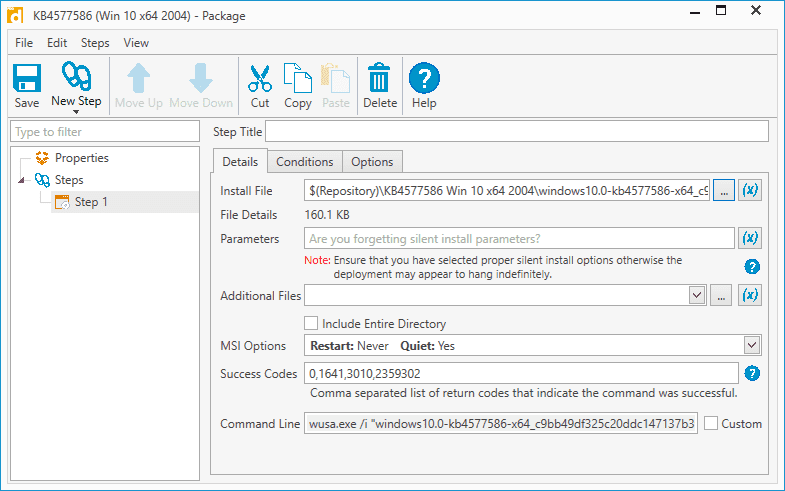This screenshot has height=491, width=785.
Task: Select the Details tab
Action: (240, 162)
